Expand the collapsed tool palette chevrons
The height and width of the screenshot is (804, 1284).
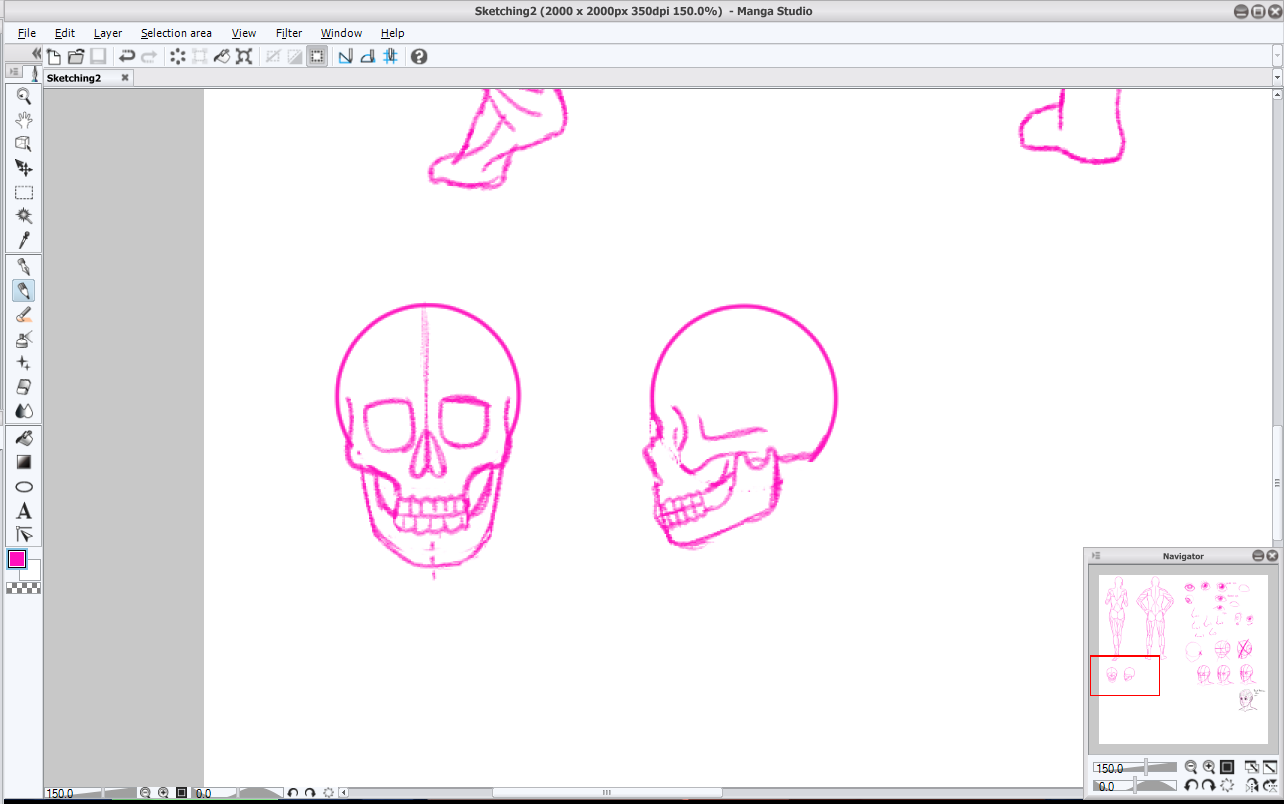click(37, 53)
